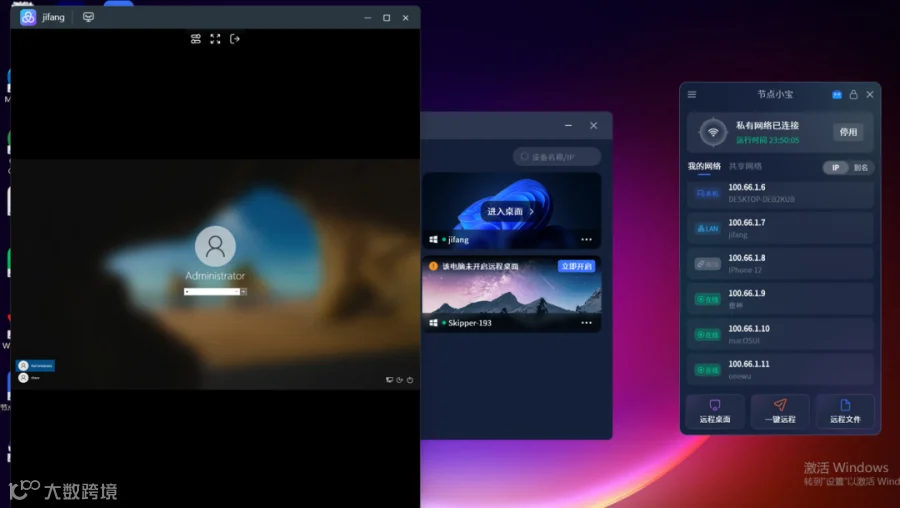Viewport: 900px width, 508px height.
Task: Click 立即开启 to enable remote desktop
Action: click(x=576, y=266)
